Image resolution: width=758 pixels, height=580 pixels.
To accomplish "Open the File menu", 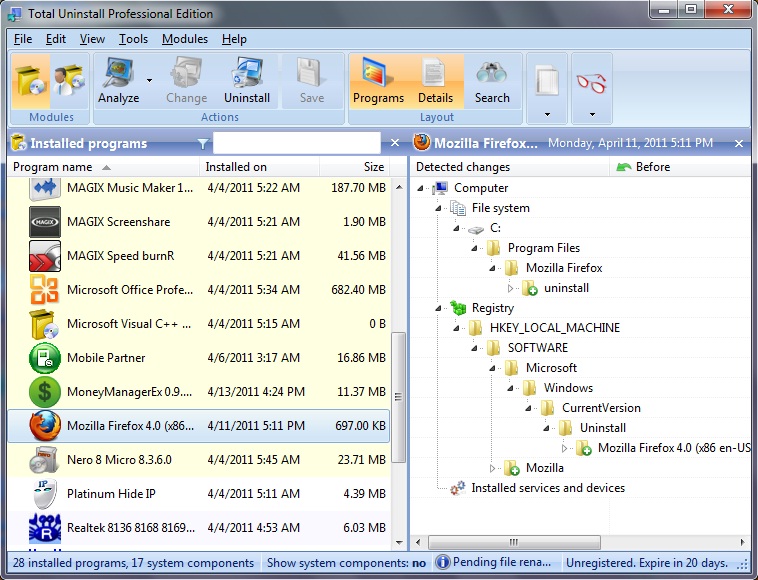I will 23,39.
